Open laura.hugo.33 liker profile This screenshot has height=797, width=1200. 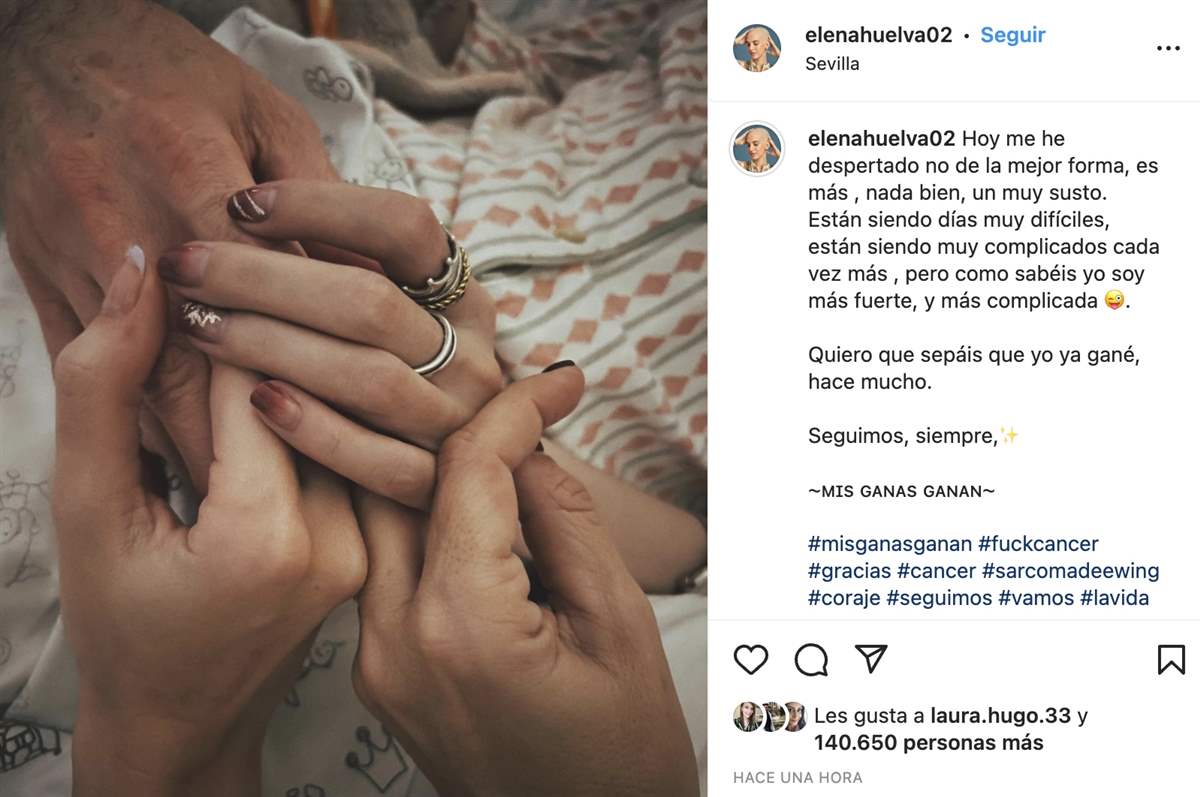pos(1000,716)
